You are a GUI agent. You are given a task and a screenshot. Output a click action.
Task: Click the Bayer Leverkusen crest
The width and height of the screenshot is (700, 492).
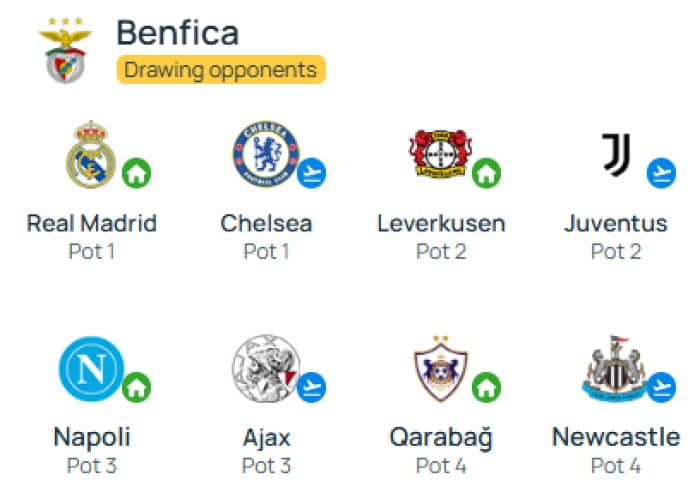pos(441,154)
